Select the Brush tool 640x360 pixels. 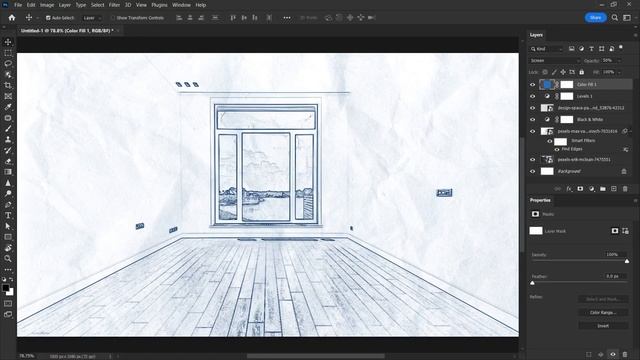(8, 129)
